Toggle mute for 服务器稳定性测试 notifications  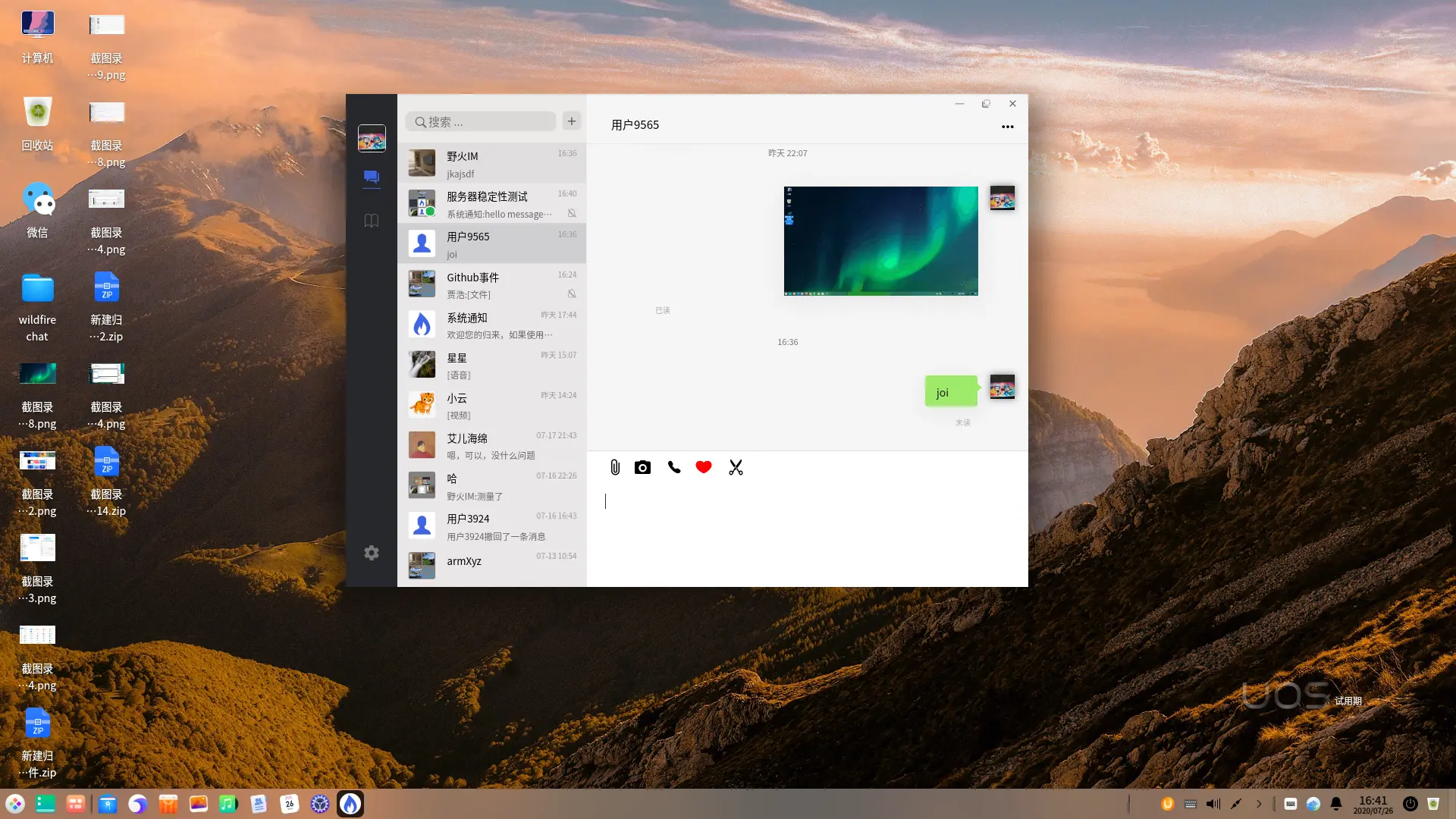[x=571, y=214]
